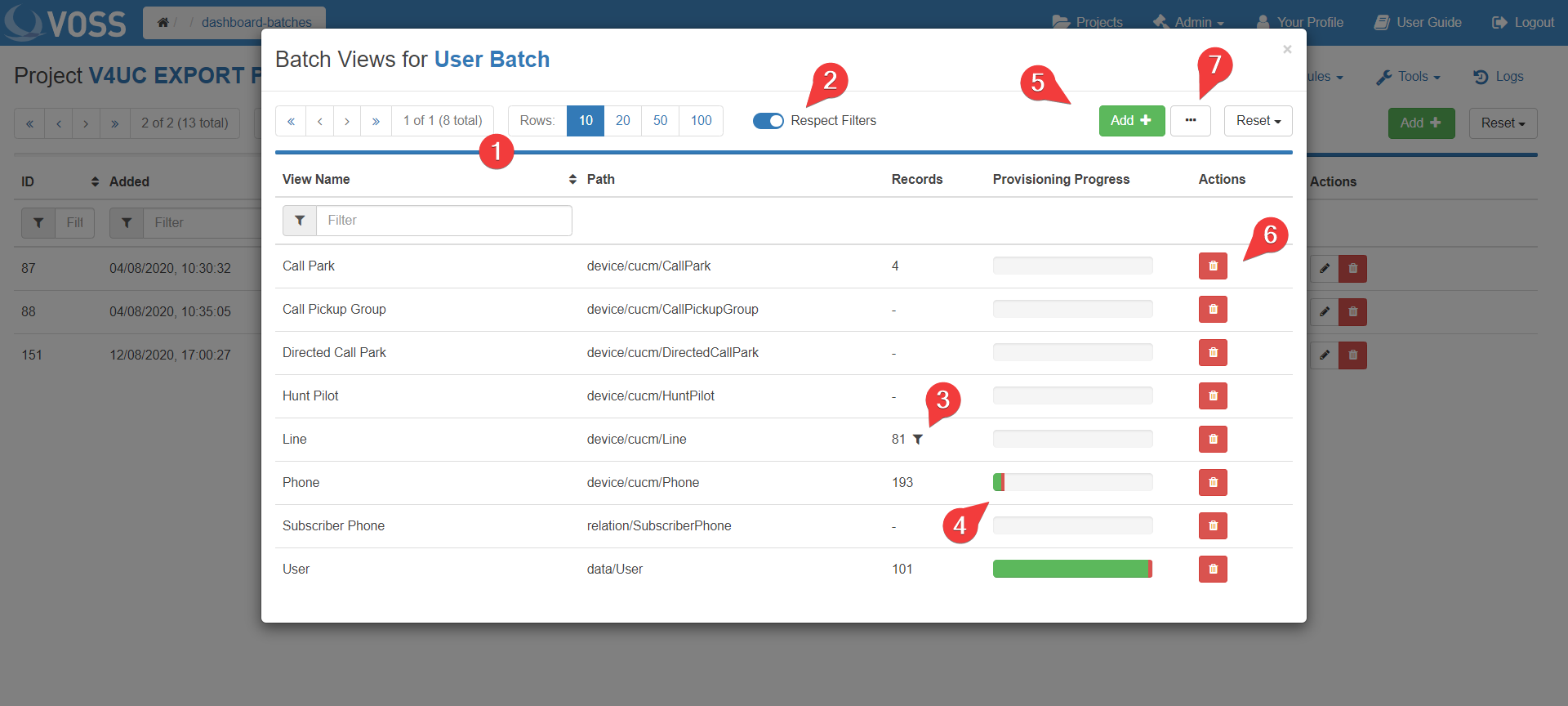Click the View Name filter input
Screen dimensions: 1568x706
444,221
